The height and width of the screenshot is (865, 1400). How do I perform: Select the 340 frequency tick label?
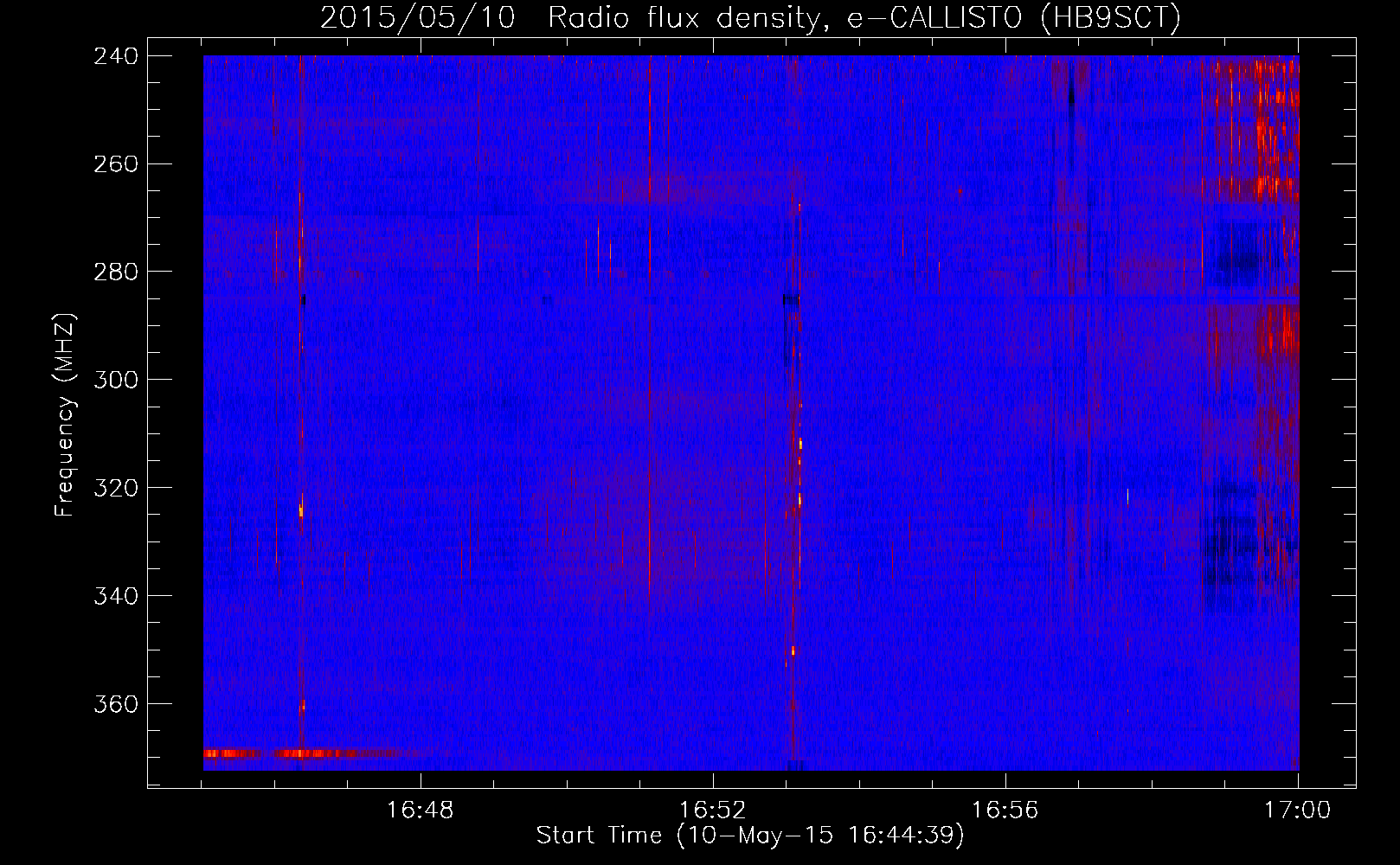116,597
